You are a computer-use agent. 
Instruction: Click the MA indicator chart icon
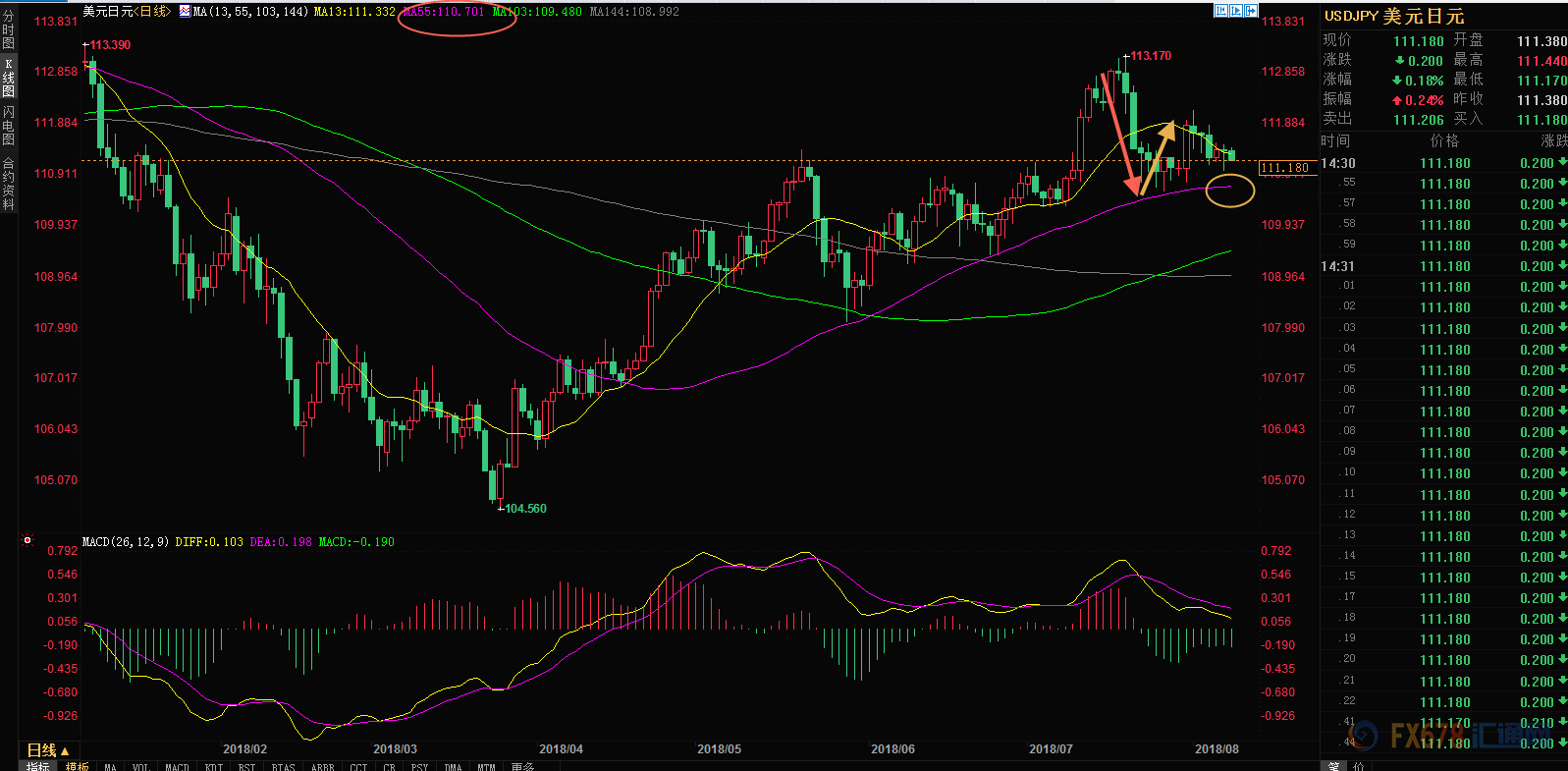point(185,12)
